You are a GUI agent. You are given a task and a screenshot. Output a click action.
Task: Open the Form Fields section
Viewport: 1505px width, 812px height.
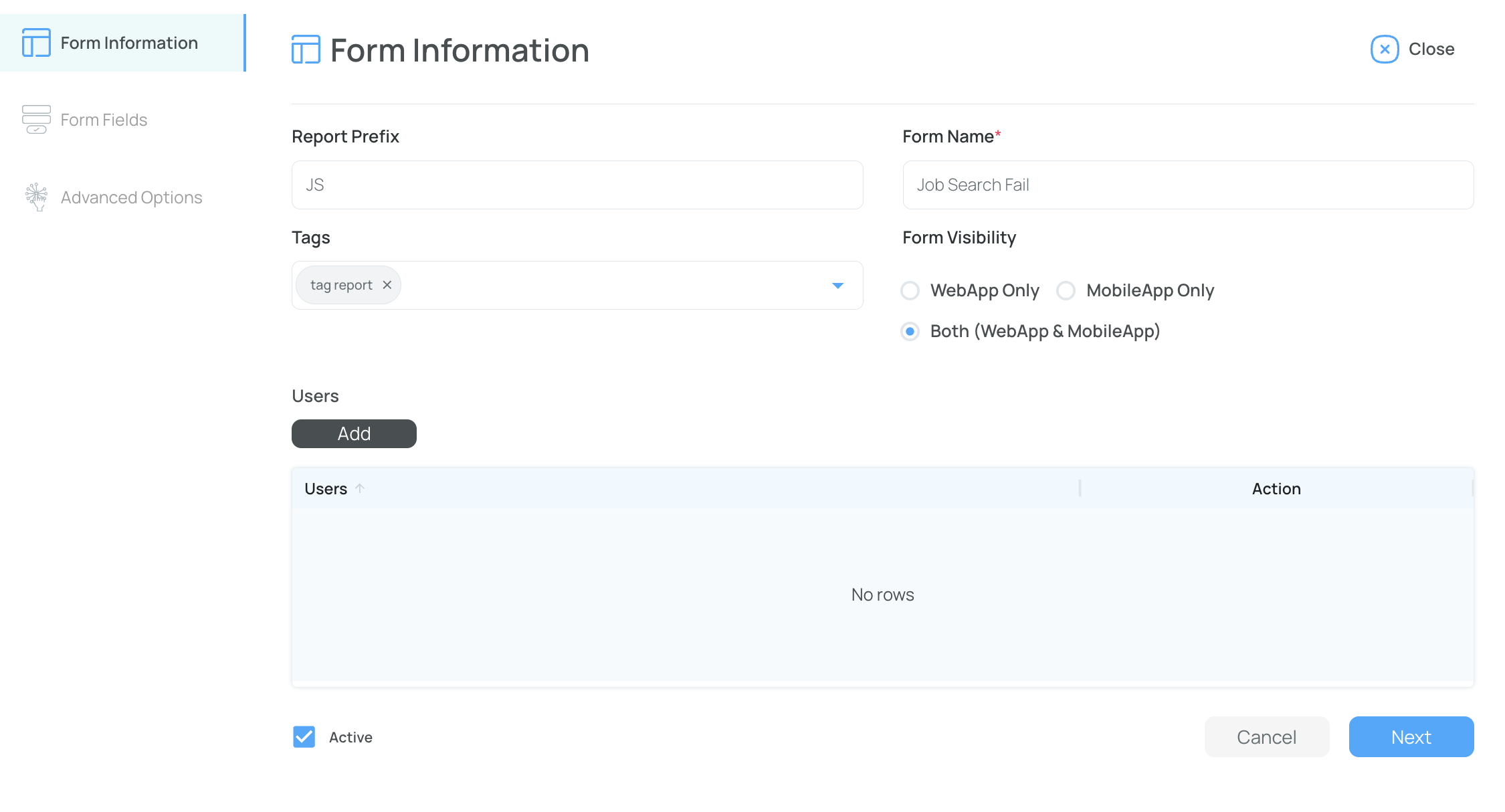[x=104, y=120]
